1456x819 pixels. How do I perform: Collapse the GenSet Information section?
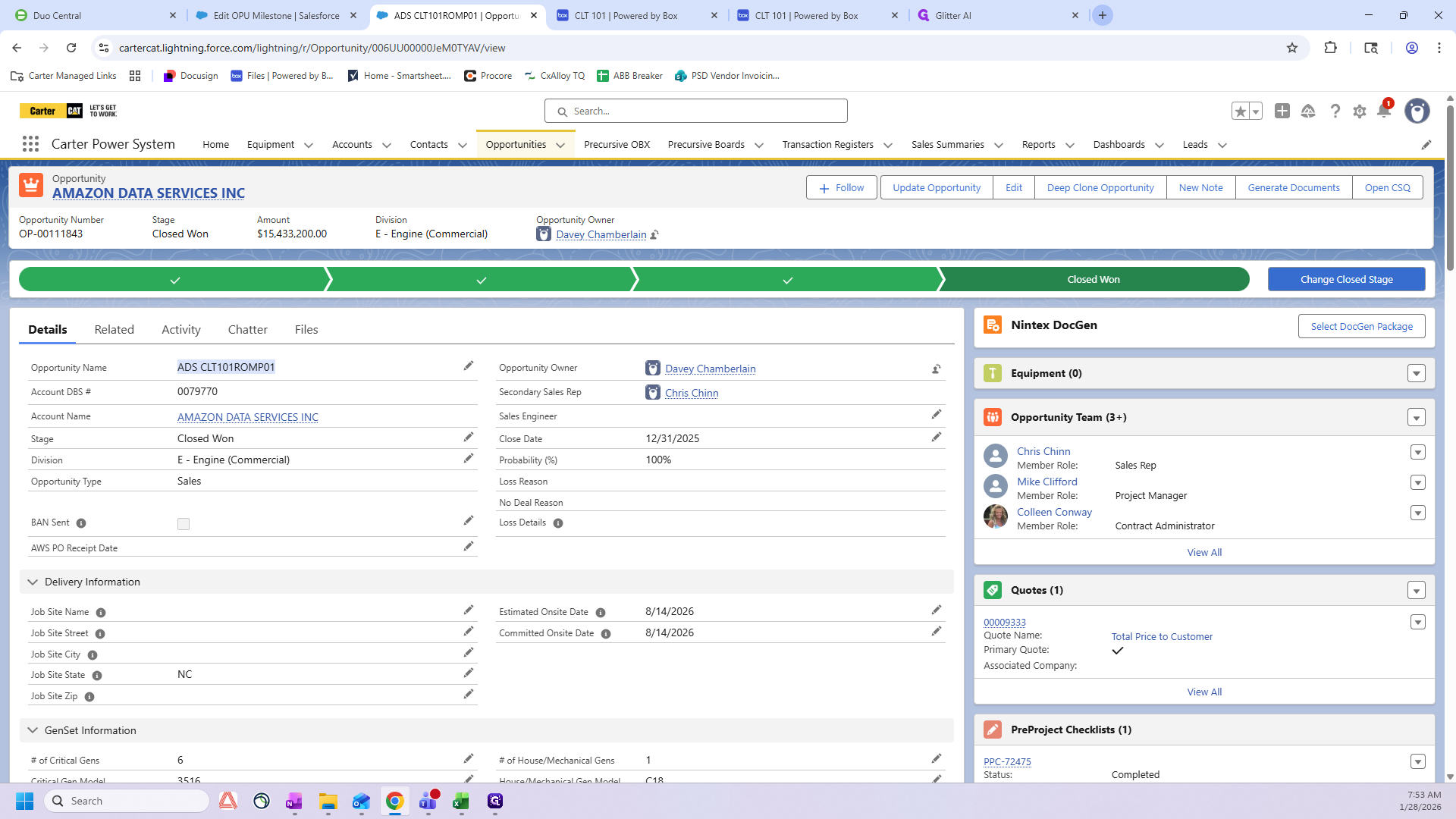[x=33, y=730]
